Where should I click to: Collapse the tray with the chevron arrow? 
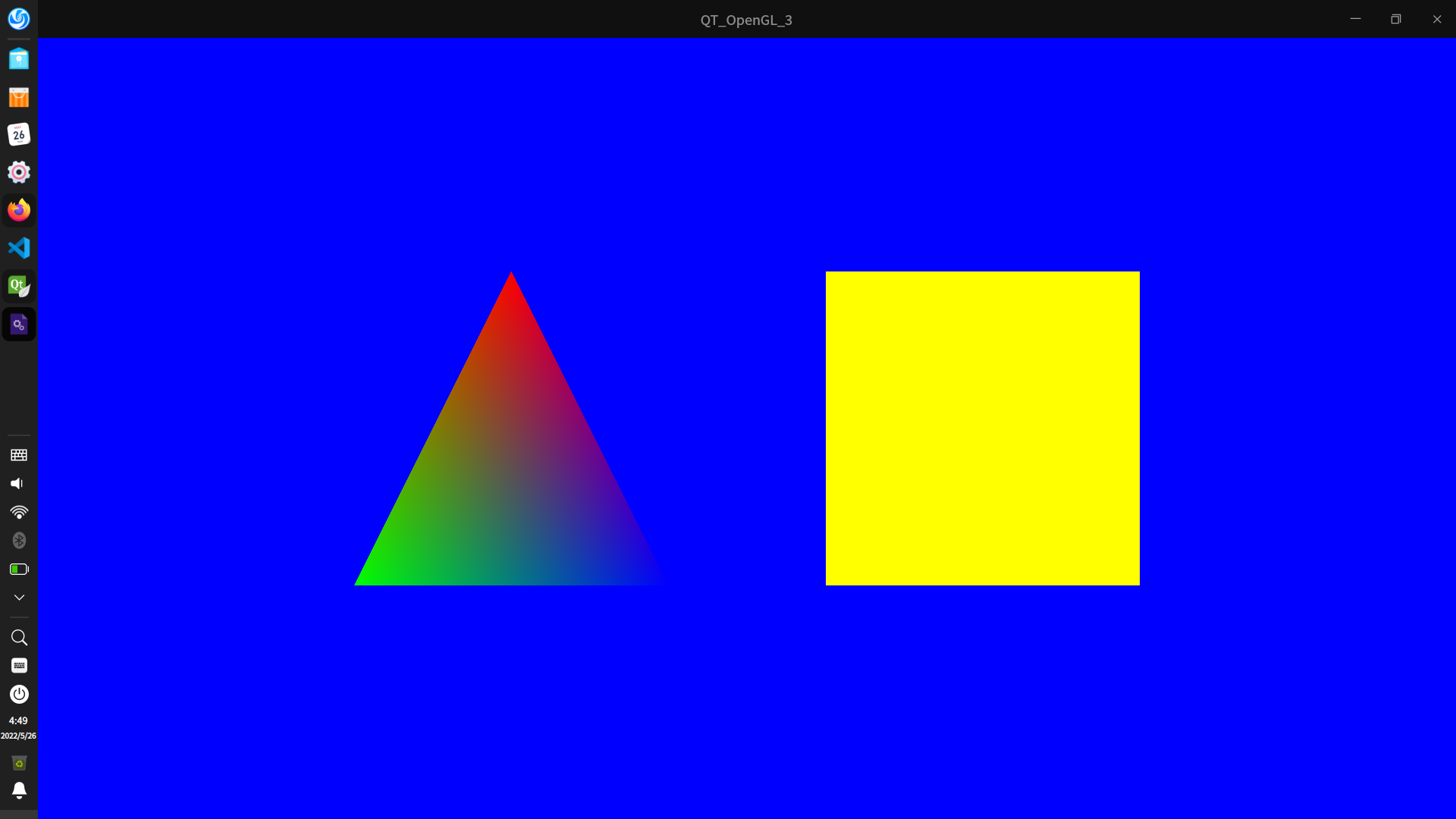(x=18, y=598)
